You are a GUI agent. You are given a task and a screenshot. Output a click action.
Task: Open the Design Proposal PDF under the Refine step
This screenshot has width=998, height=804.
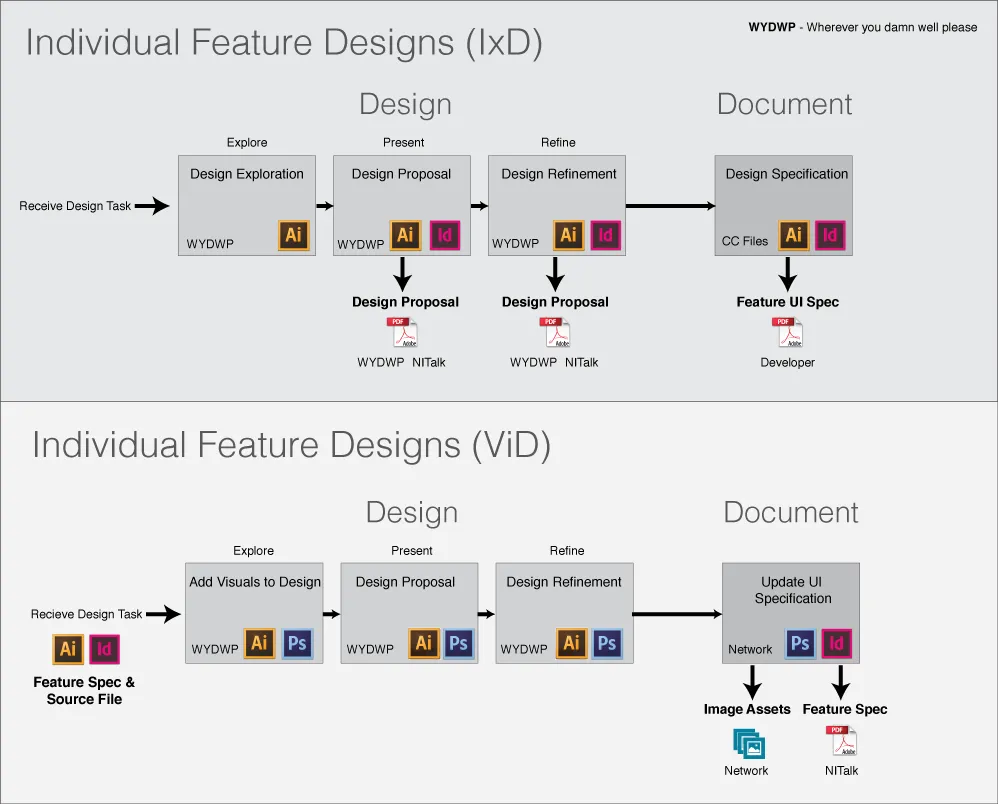point(555,331)
